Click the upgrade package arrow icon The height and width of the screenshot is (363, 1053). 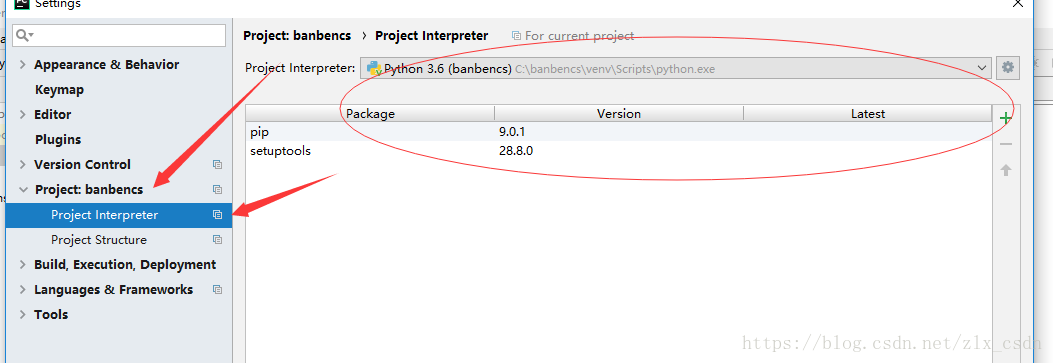[x=1005, y=170]
